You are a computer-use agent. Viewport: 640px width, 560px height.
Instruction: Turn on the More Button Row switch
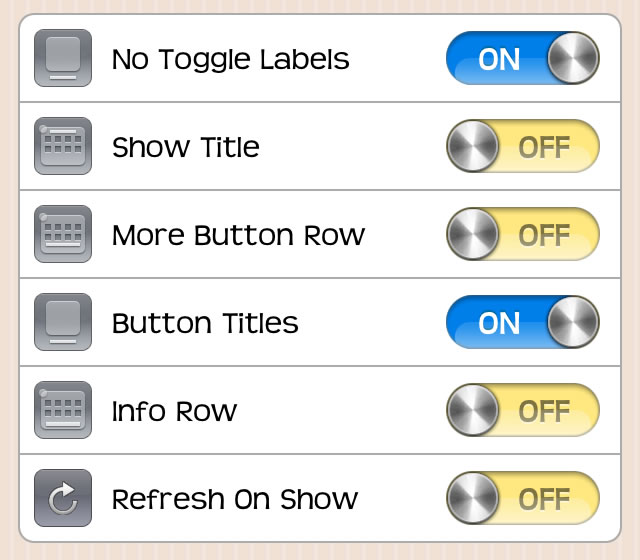pyautogui.click(x=523, y=234)
